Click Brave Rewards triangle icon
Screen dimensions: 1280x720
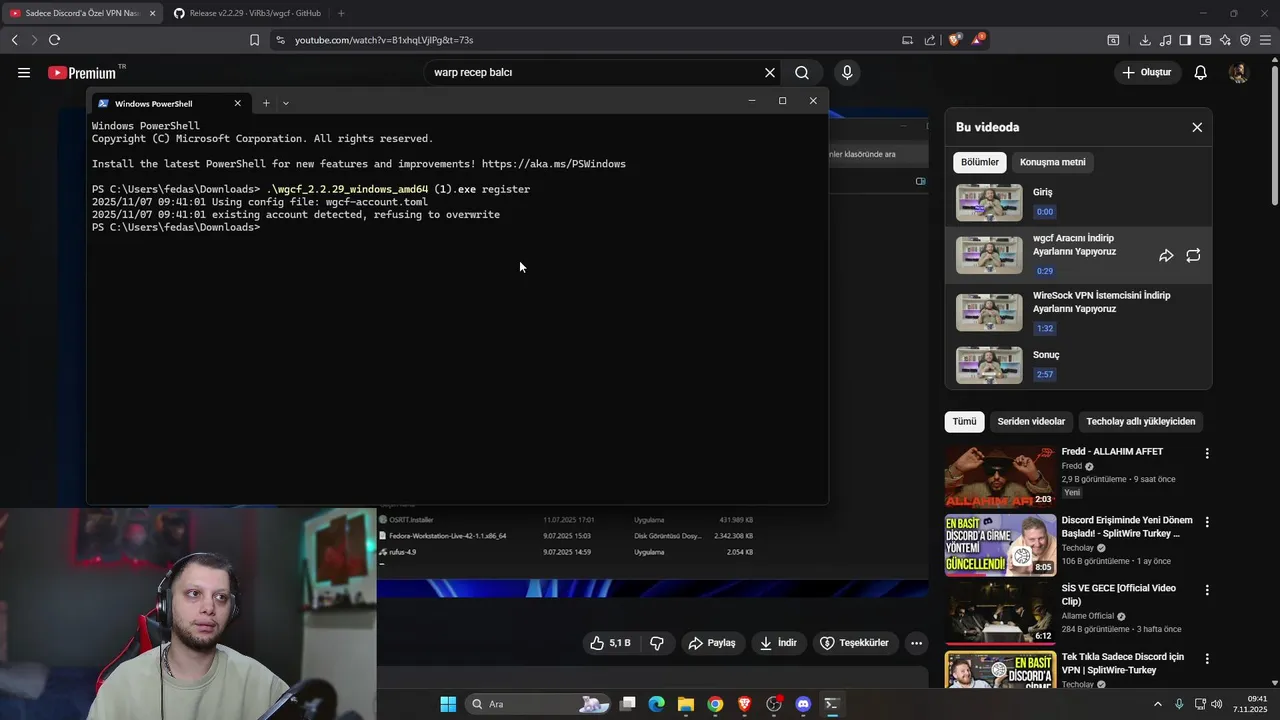977,40
